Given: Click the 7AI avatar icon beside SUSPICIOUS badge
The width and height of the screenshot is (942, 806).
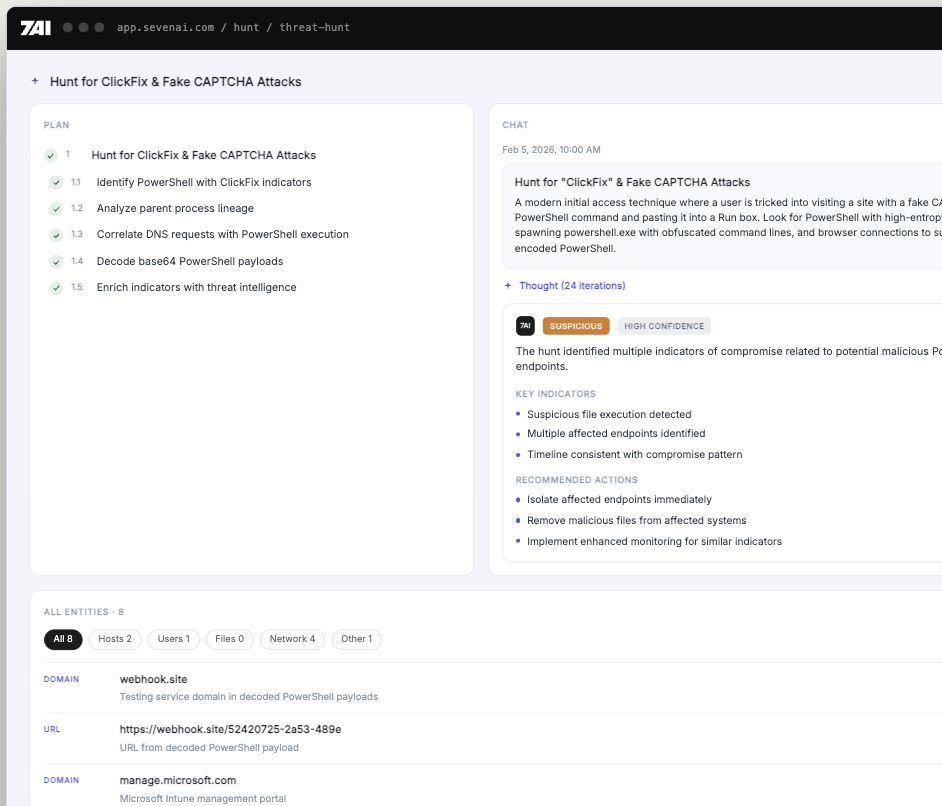Looking at the screenshot, I should coord(525,326).
